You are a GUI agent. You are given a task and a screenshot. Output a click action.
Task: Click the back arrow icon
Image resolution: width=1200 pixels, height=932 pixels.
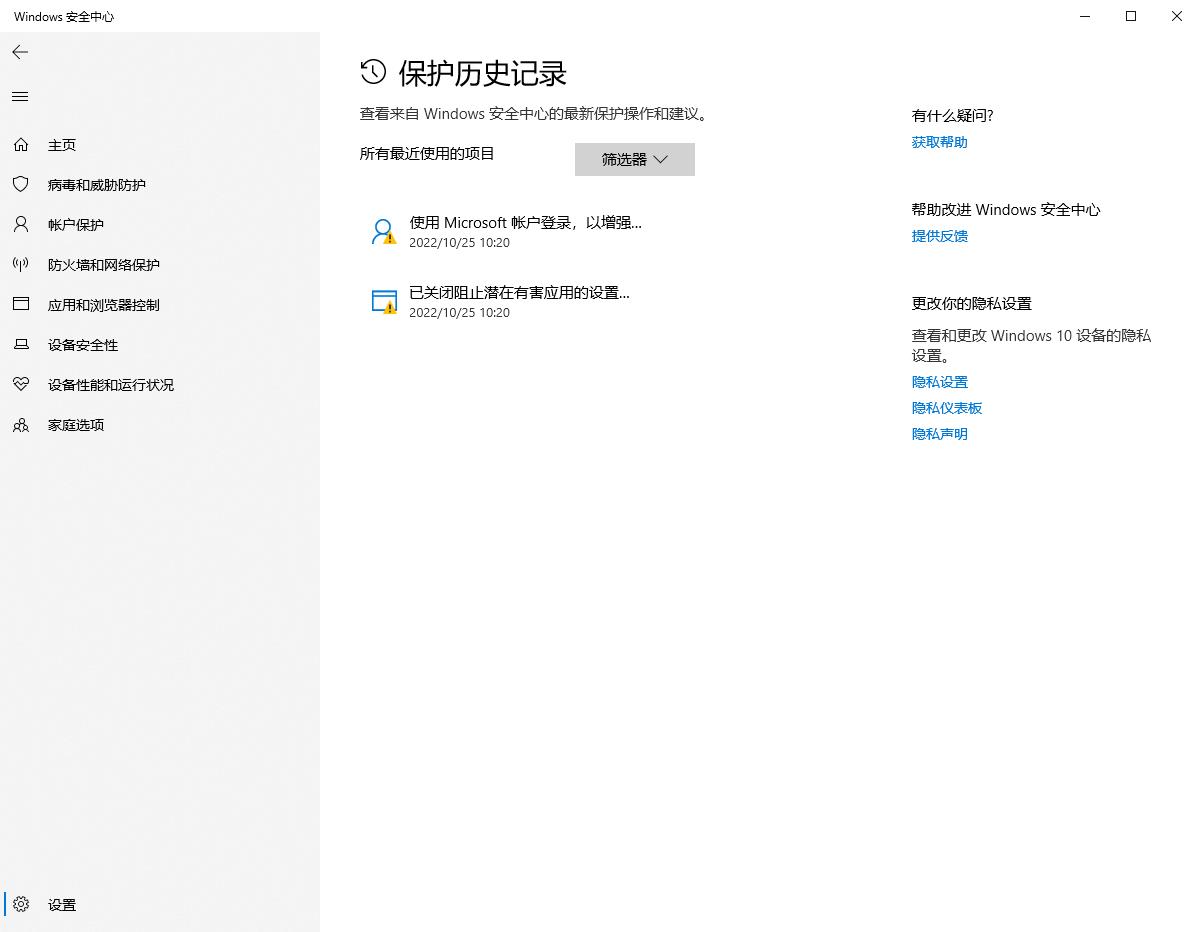click(20, 52)
